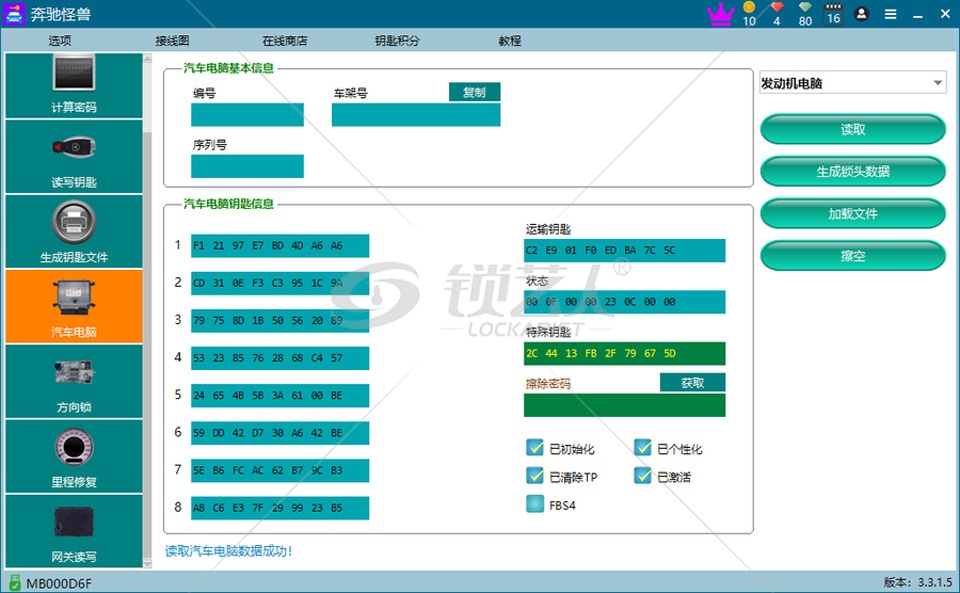Enable the FBS4 checkbox
This screenshot has width=960, height=593.
534,504
